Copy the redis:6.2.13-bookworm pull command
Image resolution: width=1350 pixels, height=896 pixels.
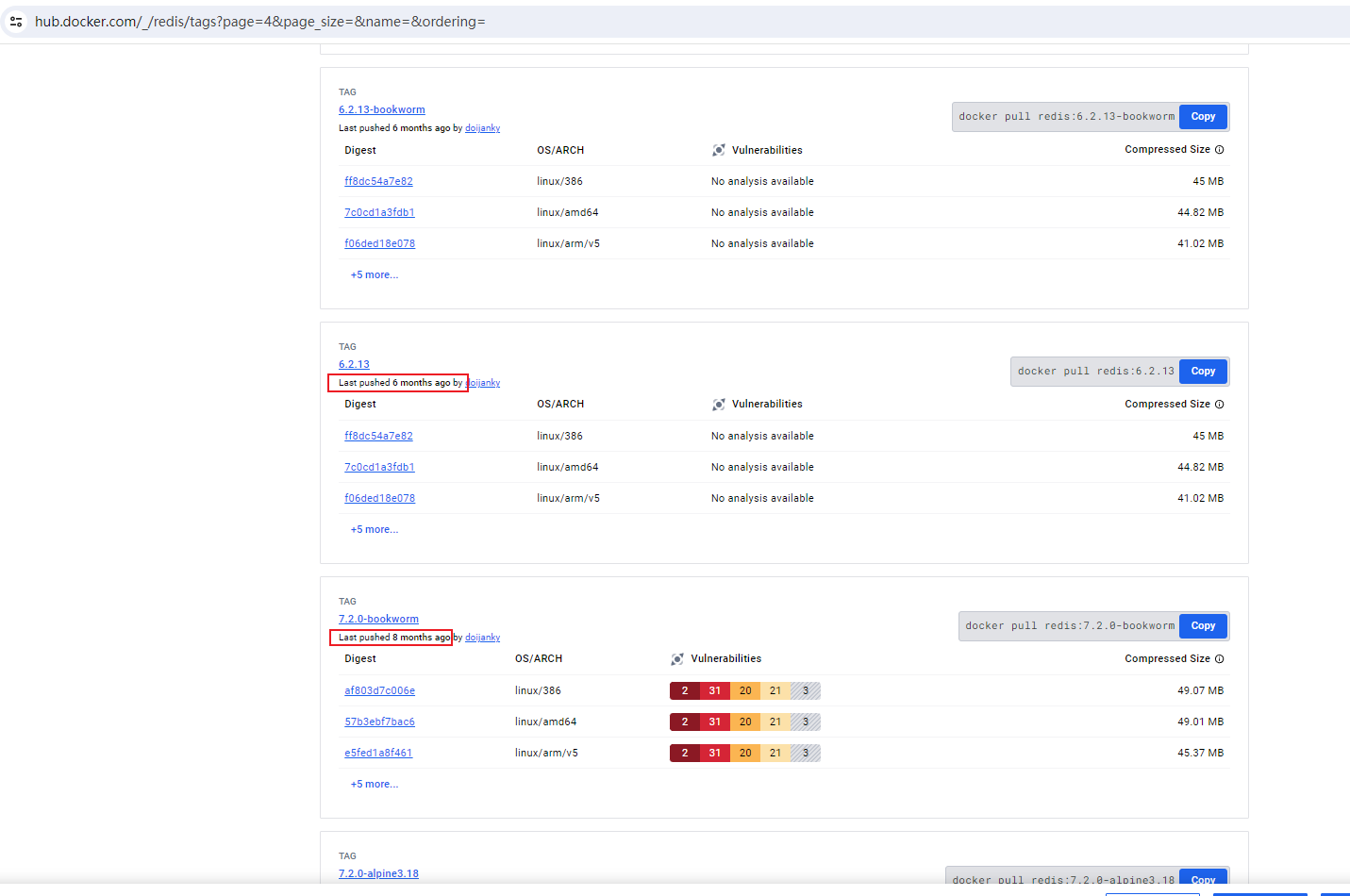point(1203,117)
